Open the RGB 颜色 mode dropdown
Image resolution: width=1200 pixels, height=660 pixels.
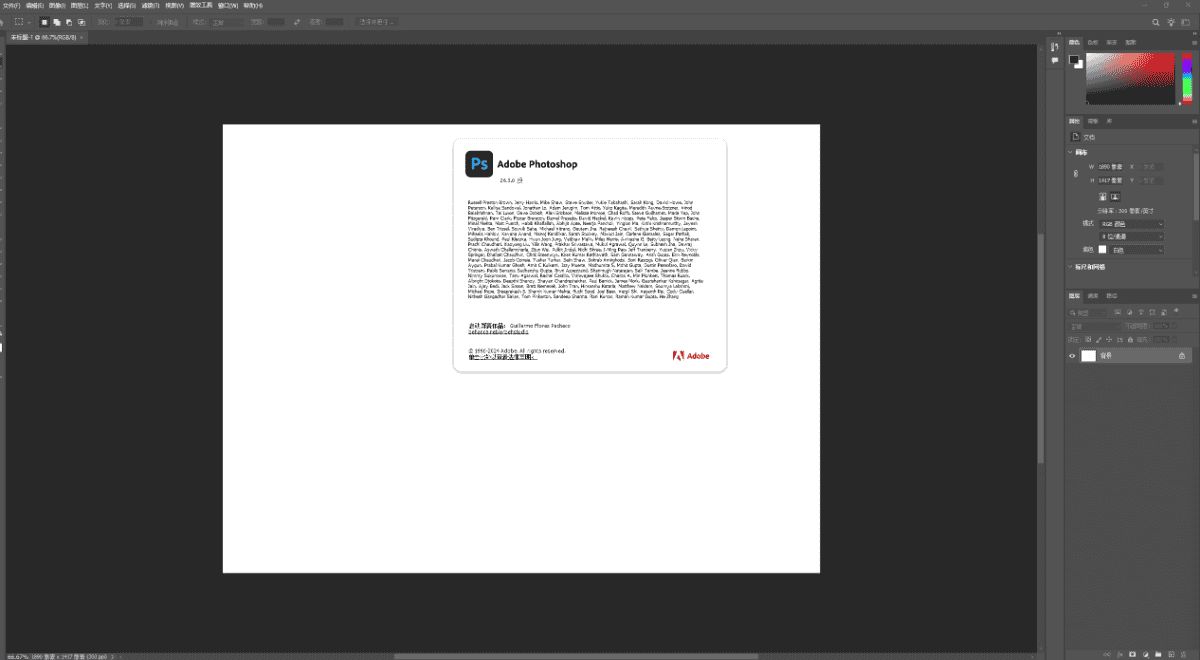pos(1131,224)
